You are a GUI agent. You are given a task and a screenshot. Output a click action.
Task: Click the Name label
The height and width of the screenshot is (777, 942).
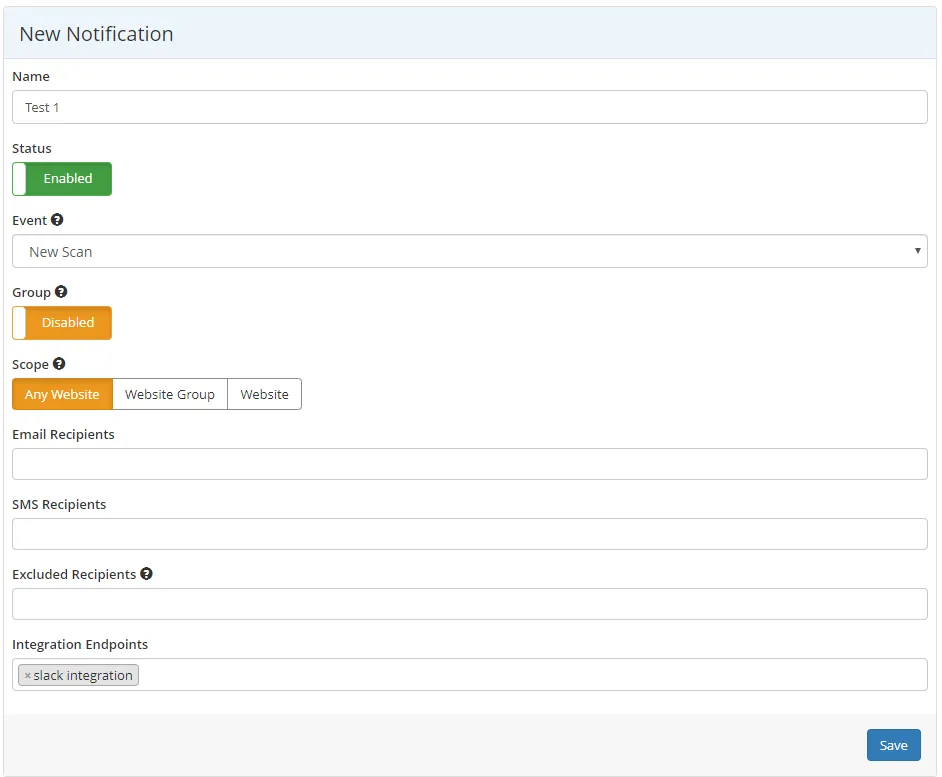[x=31, y=76]
